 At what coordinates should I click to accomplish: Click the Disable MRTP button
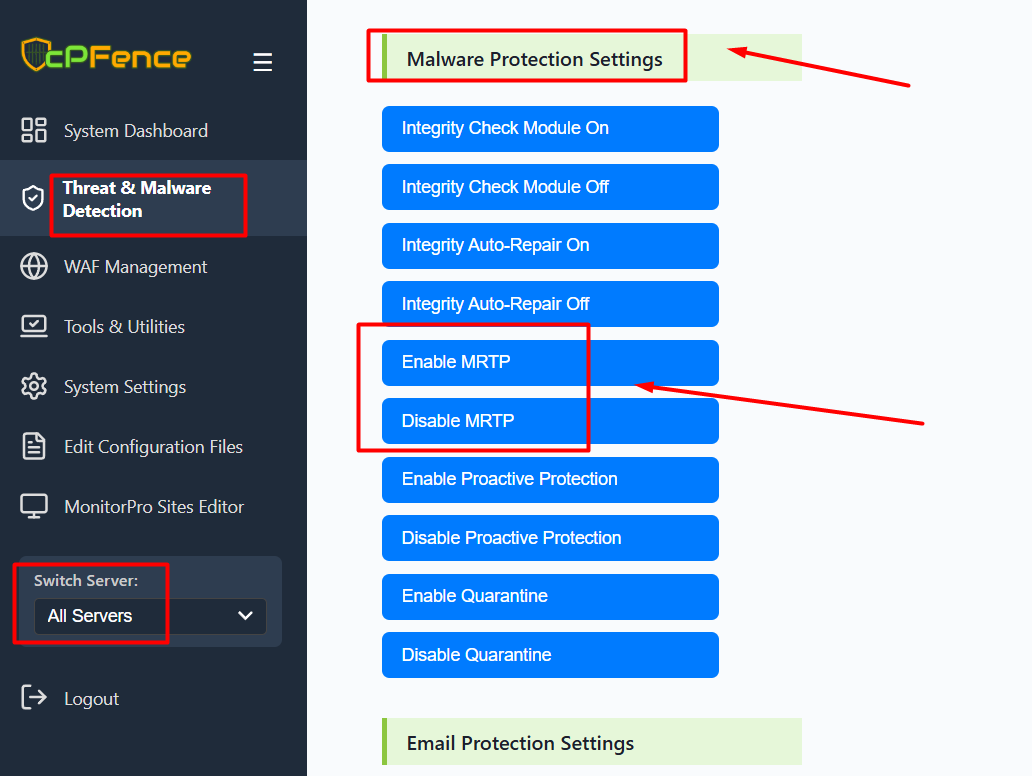pos(550,421)
